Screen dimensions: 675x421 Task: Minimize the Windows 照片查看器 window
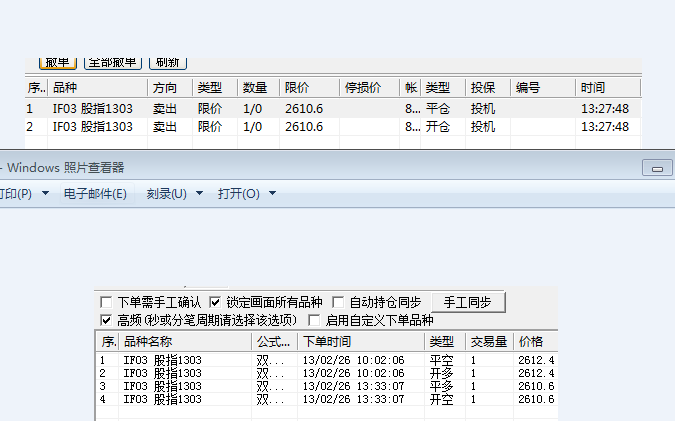point(657,167)
